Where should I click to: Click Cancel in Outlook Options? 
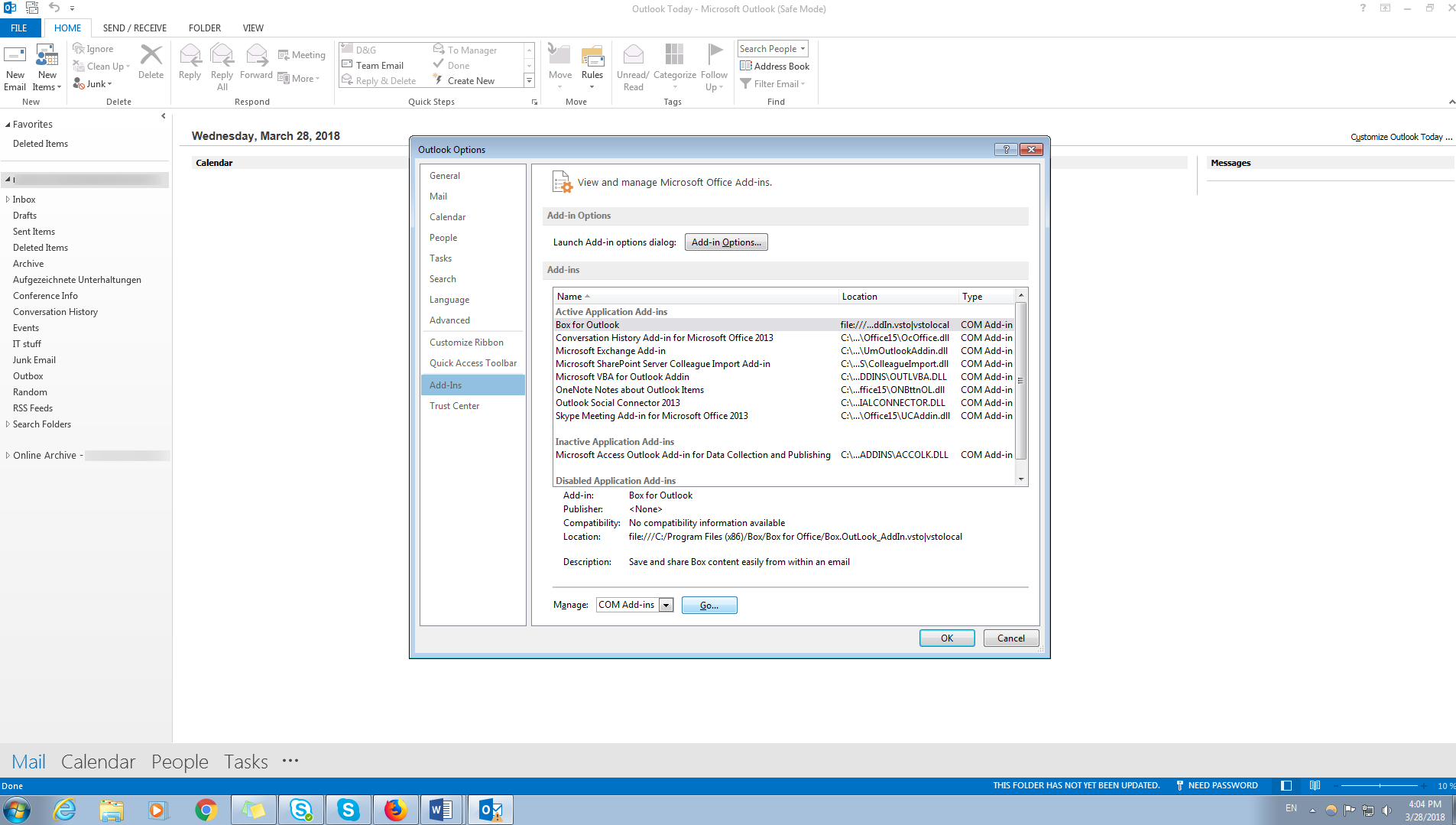coord(1011,638)
